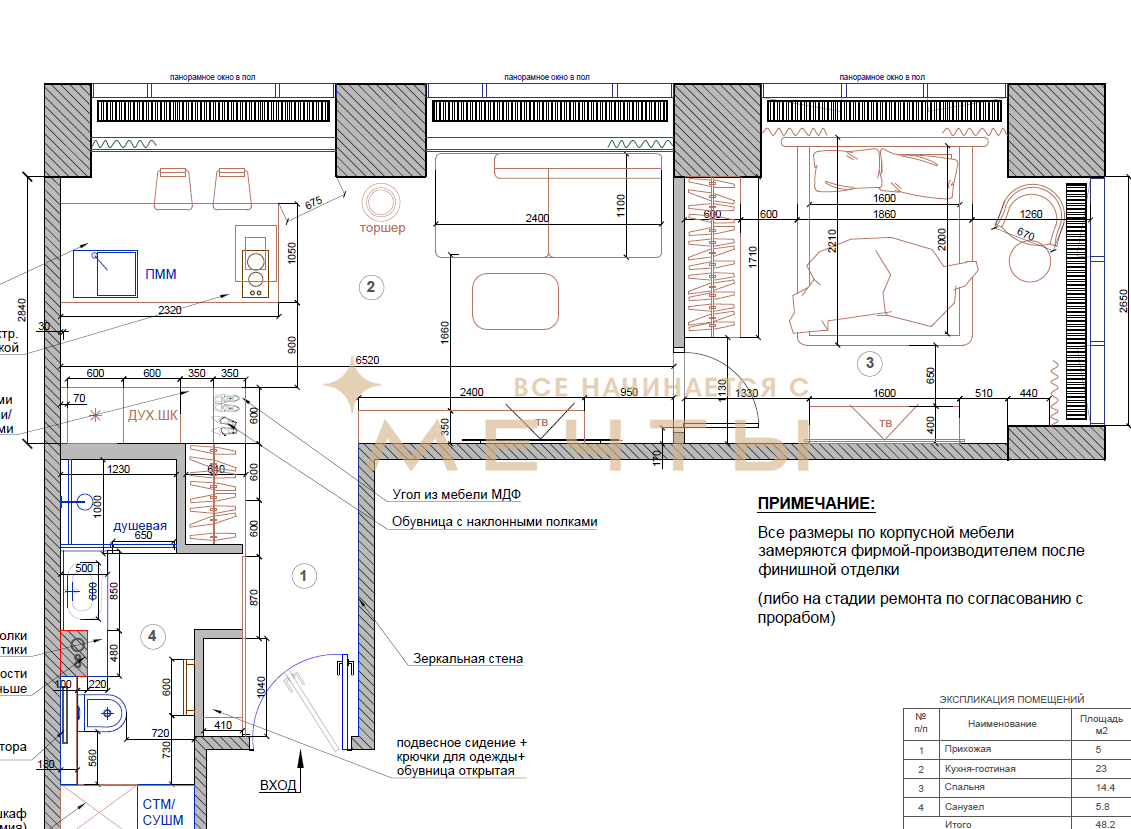This screenshot has height=829, width=1131.
Task: Select the ДУХ.ШК oven label
Action: [x=152, y=417]
